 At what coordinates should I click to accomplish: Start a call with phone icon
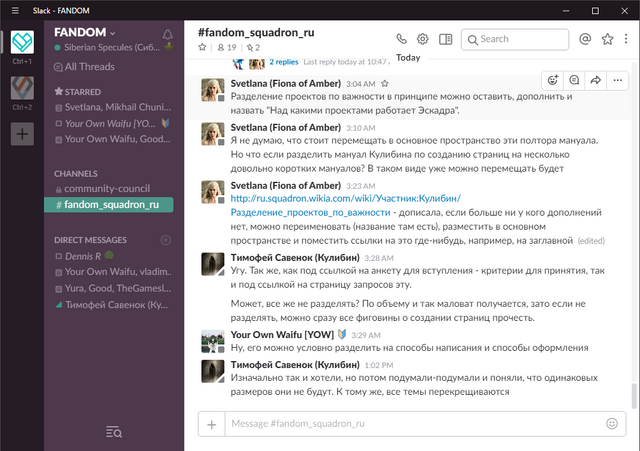pyautogui.click(x=402, y=39)
